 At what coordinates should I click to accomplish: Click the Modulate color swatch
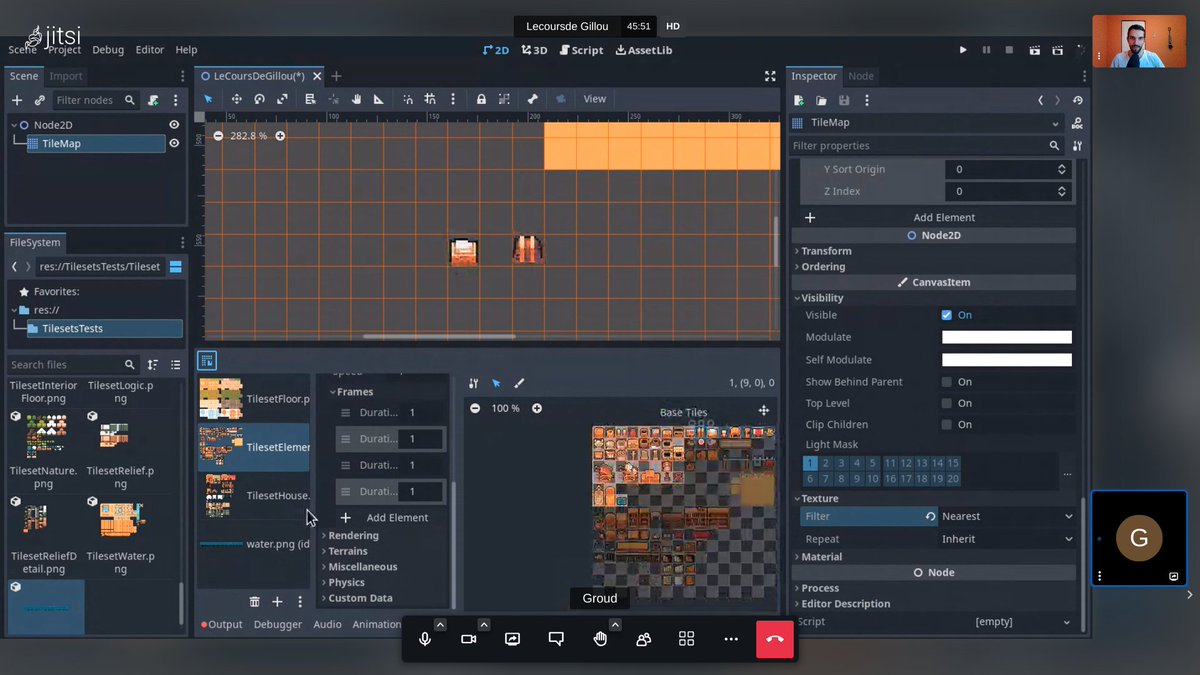pos(1006,337)
